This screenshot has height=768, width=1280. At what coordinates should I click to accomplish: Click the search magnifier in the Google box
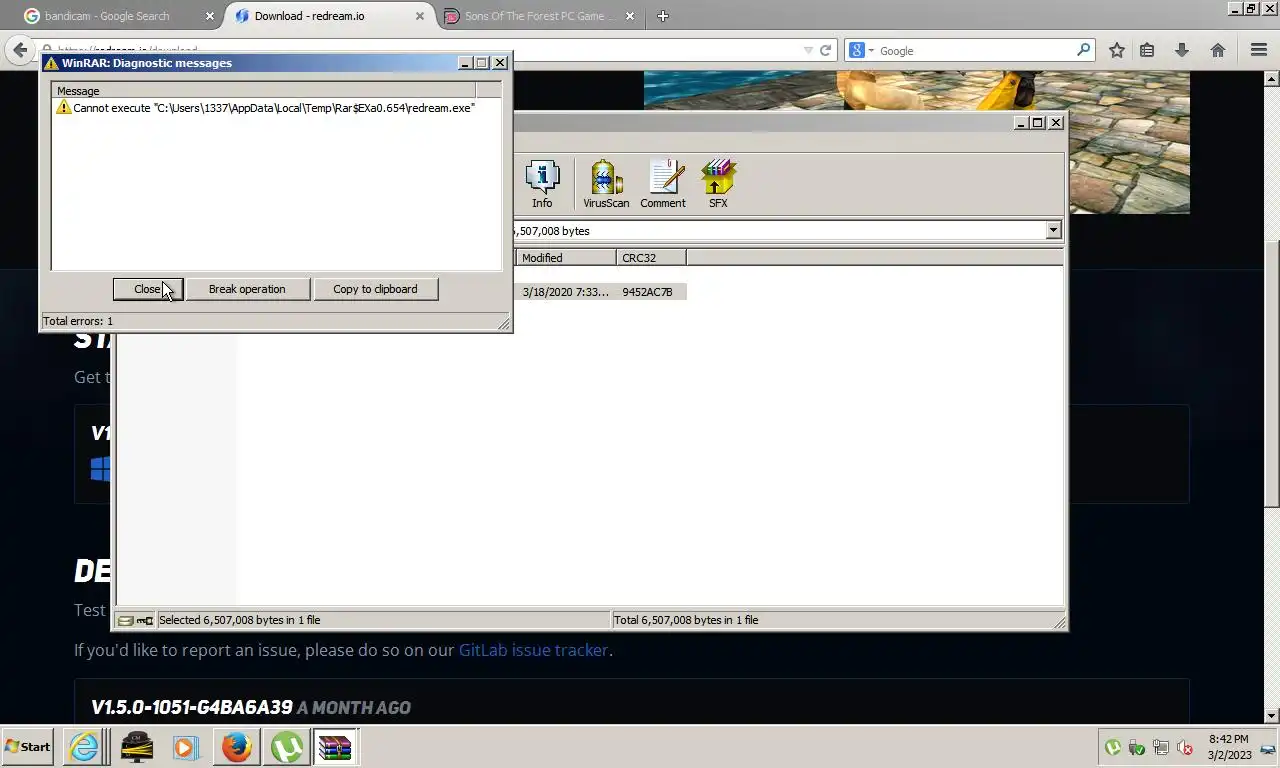tap(1084, 50)
